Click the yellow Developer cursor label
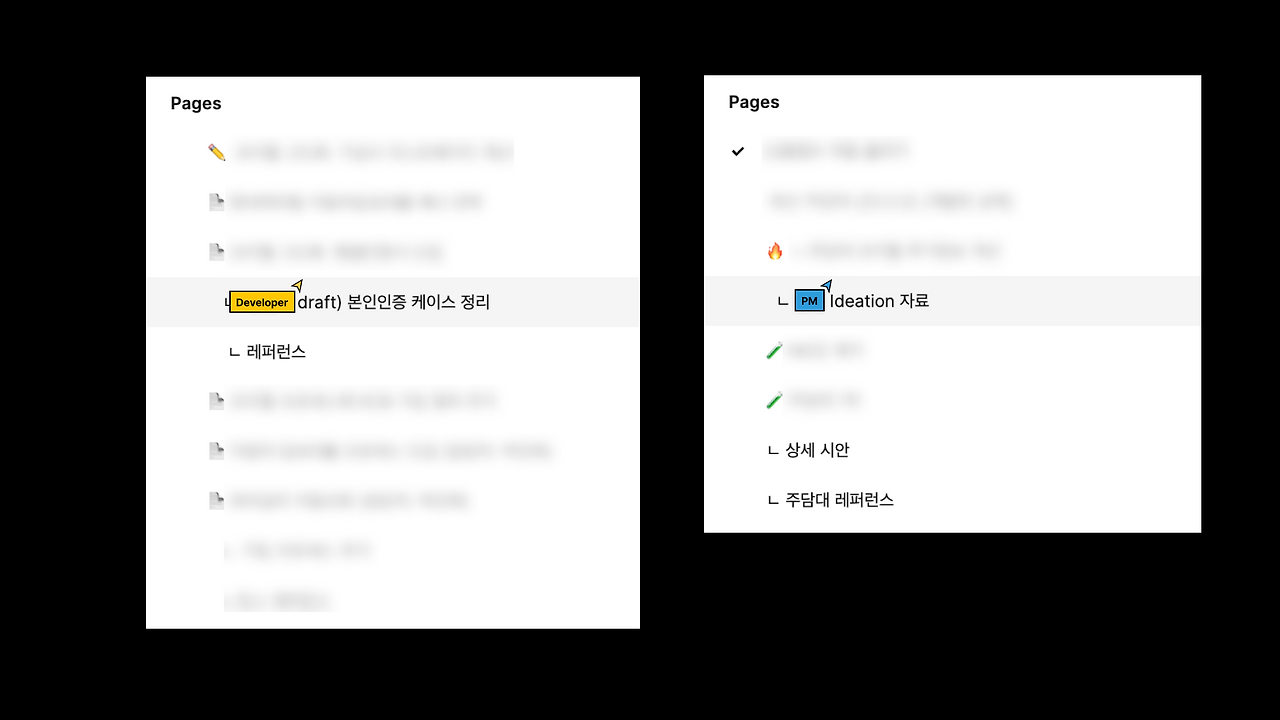The width and height of the screenshot is (1280, 720). 262,302
